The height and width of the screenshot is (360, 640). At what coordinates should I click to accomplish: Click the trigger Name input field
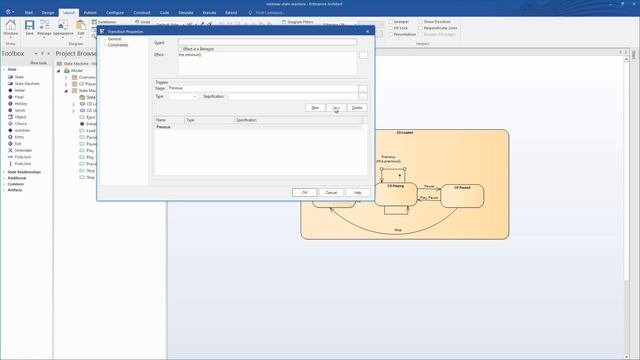pos(263,88)
